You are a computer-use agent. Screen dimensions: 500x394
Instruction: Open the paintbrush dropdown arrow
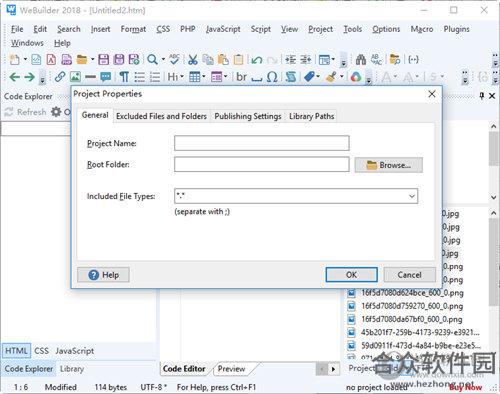[x=341, y=77]
